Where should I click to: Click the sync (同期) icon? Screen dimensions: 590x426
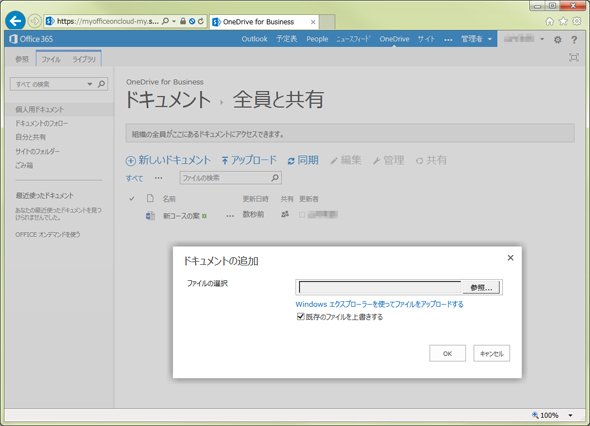pyautogui.click(x=291, y=161)
